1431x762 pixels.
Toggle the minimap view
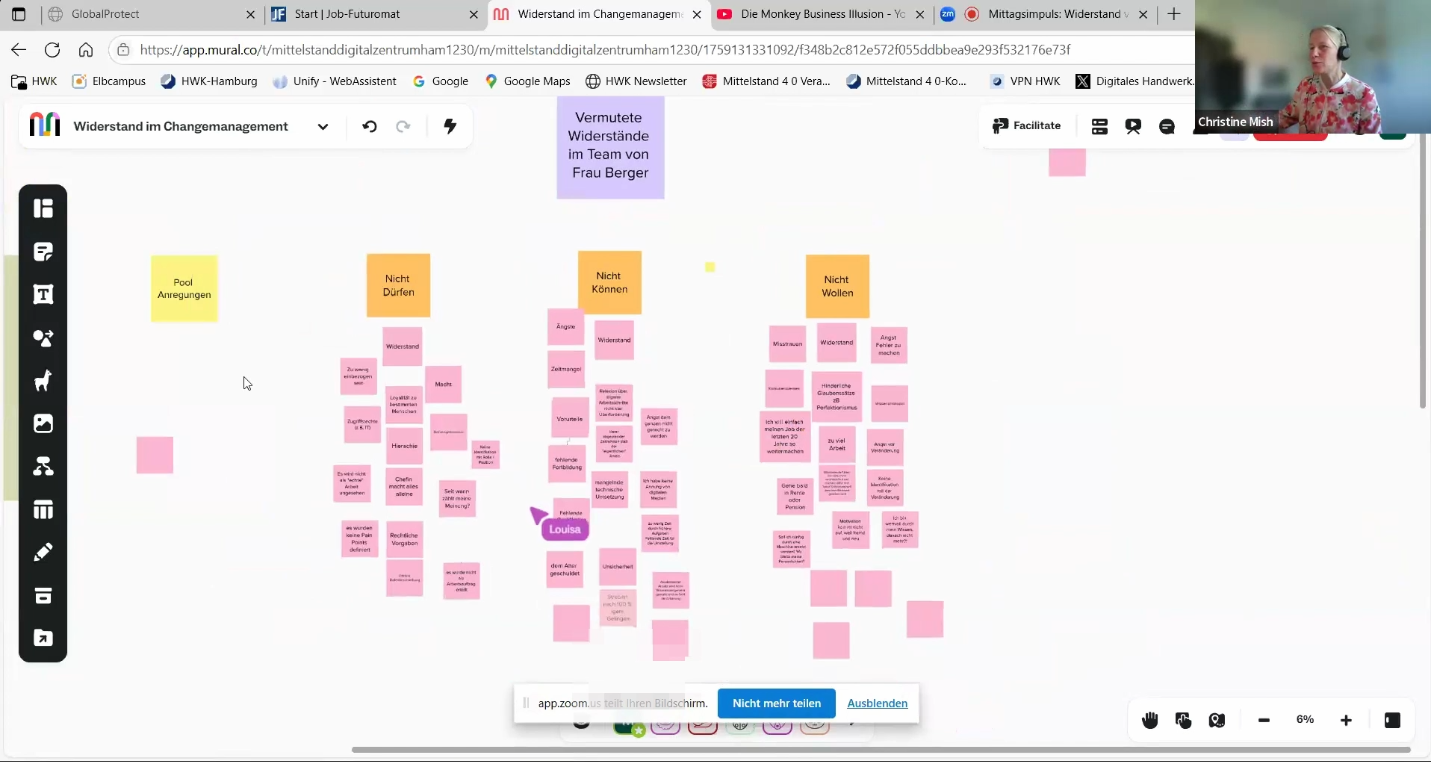coord(1216,720)
